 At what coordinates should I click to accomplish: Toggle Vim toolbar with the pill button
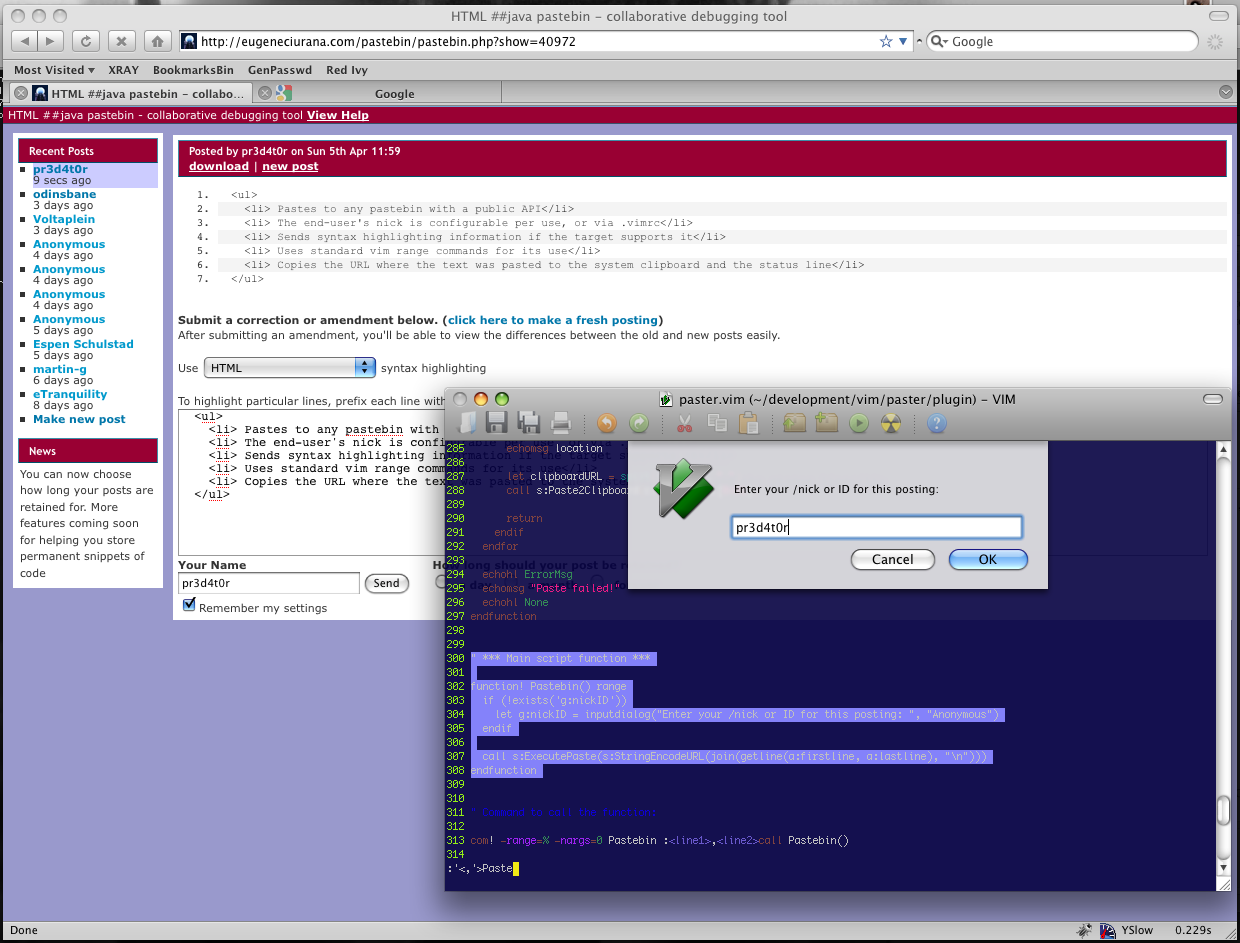1213,399
